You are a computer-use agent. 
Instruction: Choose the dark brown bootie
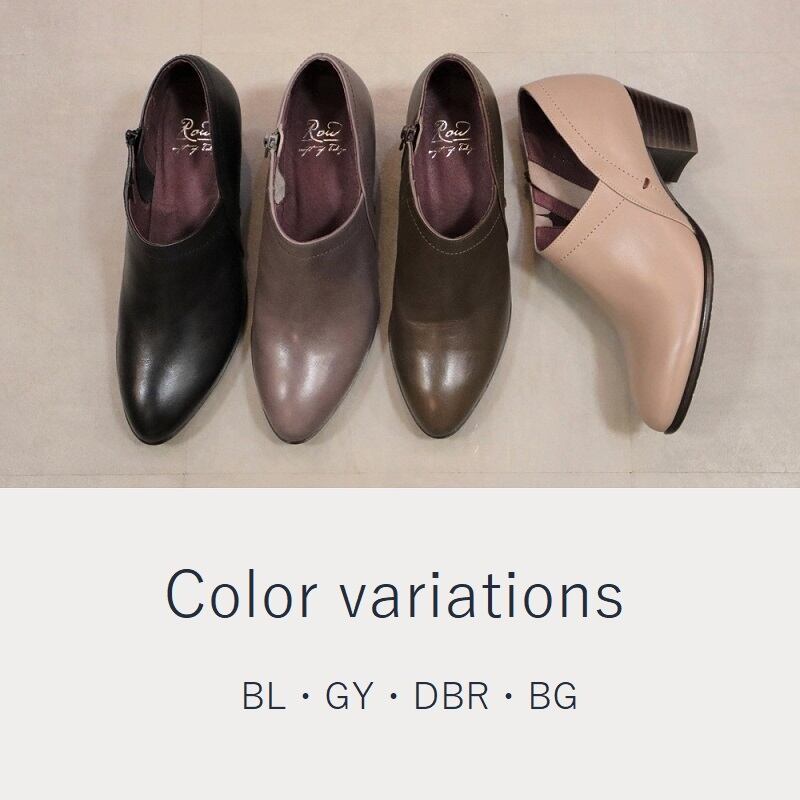point(449,245)
